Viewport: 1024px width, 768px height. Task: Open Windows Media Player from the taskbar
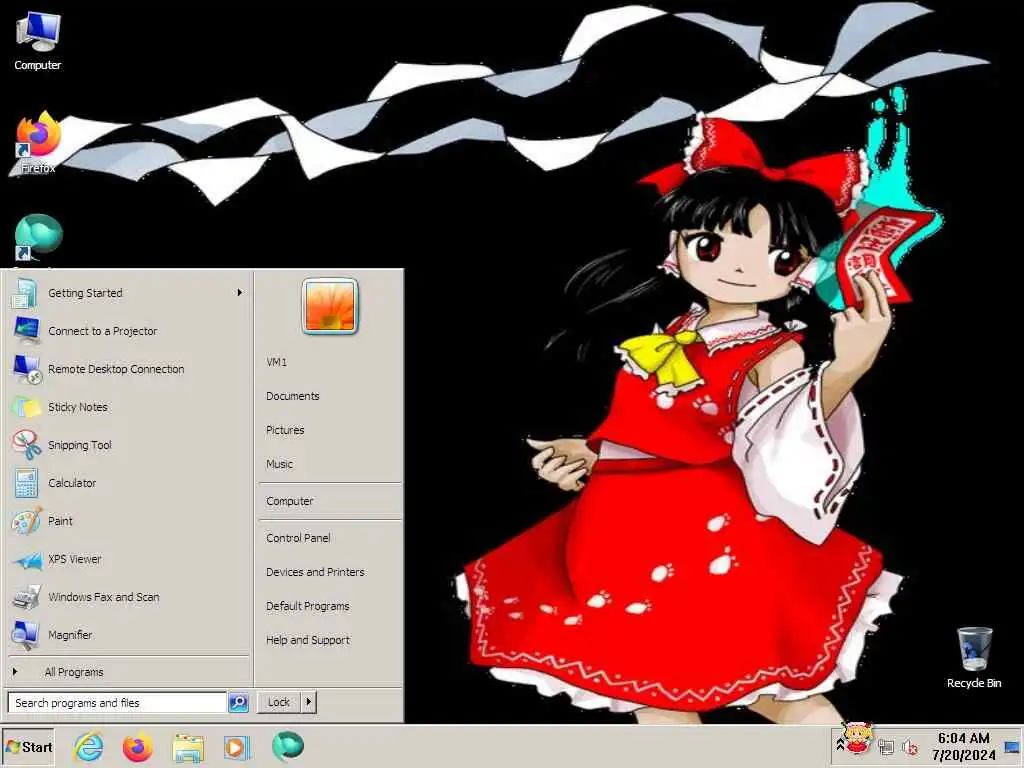pos(237,746)
